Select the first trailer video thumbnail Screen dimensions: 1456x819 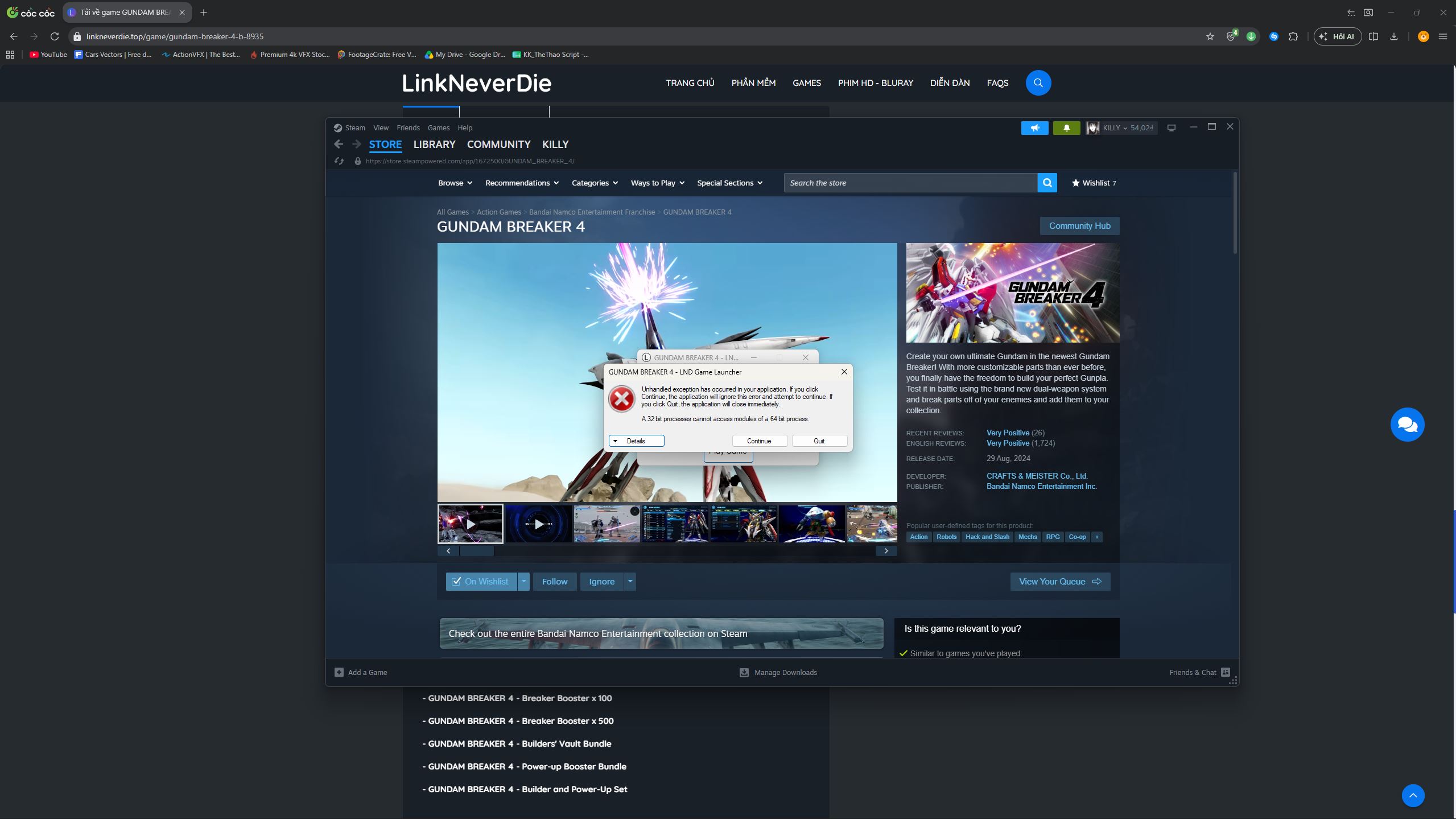click(x=470, y=524)
